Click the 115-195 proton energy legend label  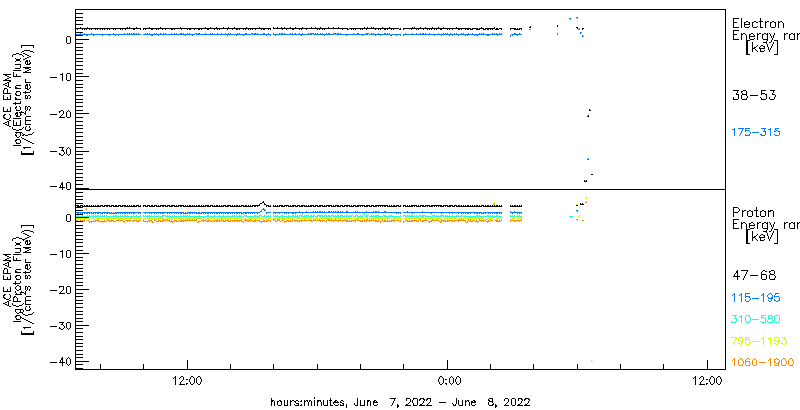pos(756,298)
